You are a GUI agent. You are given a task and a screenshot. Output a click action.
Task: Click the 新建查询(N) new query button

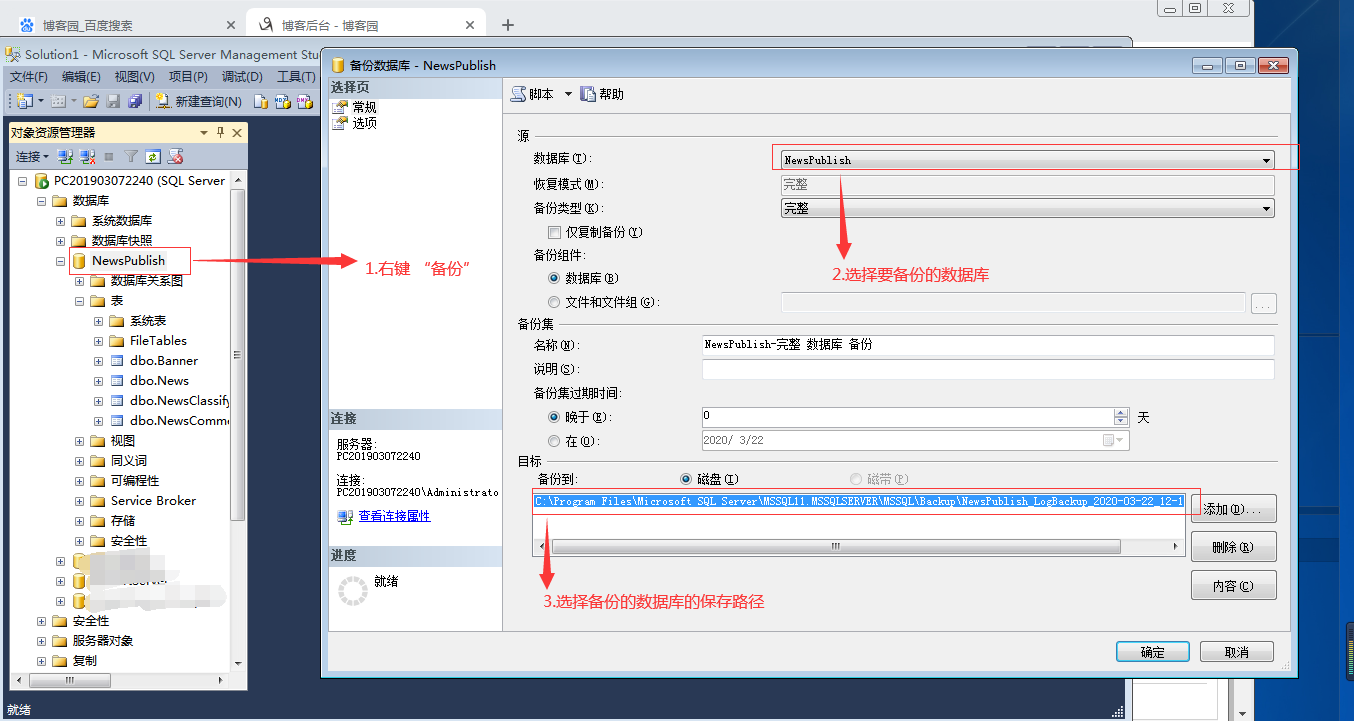[x=199, y=101]
